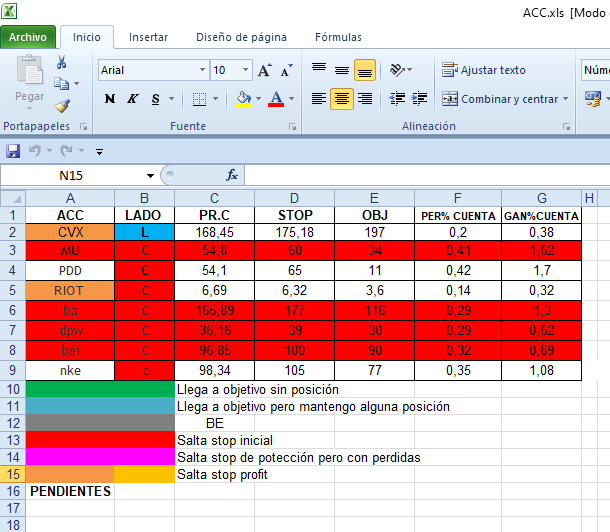Viewport: 610px width, 532px height.
Task: Align text left
Action: point(319,99)
